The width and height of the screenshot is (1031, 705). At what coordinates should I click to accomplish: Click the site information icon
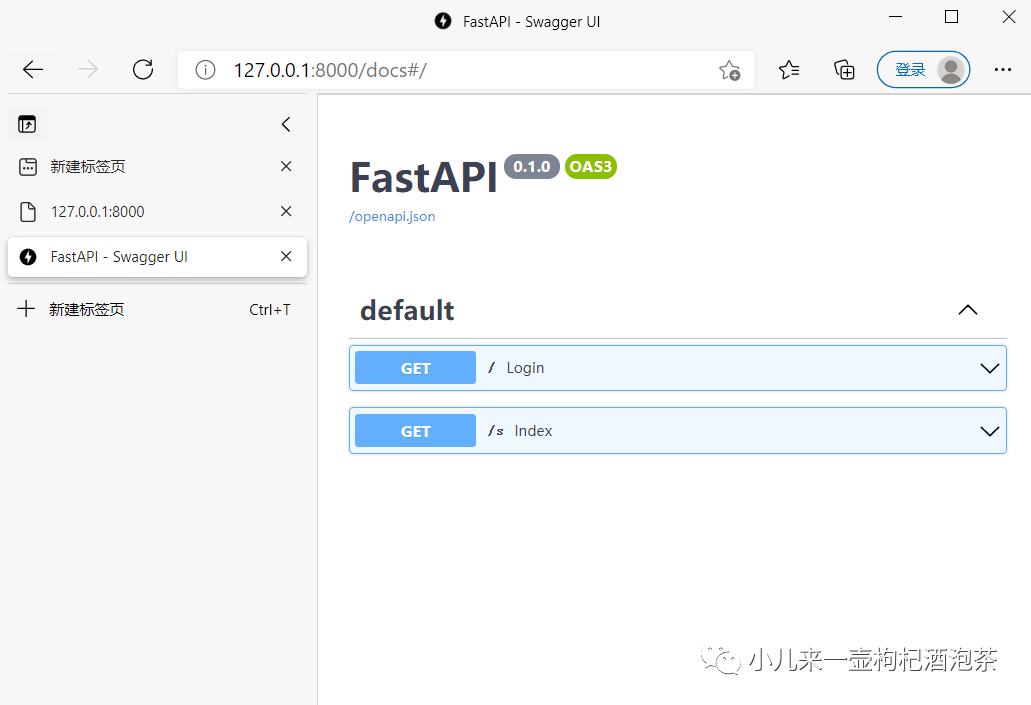click(x=205, y=70)
